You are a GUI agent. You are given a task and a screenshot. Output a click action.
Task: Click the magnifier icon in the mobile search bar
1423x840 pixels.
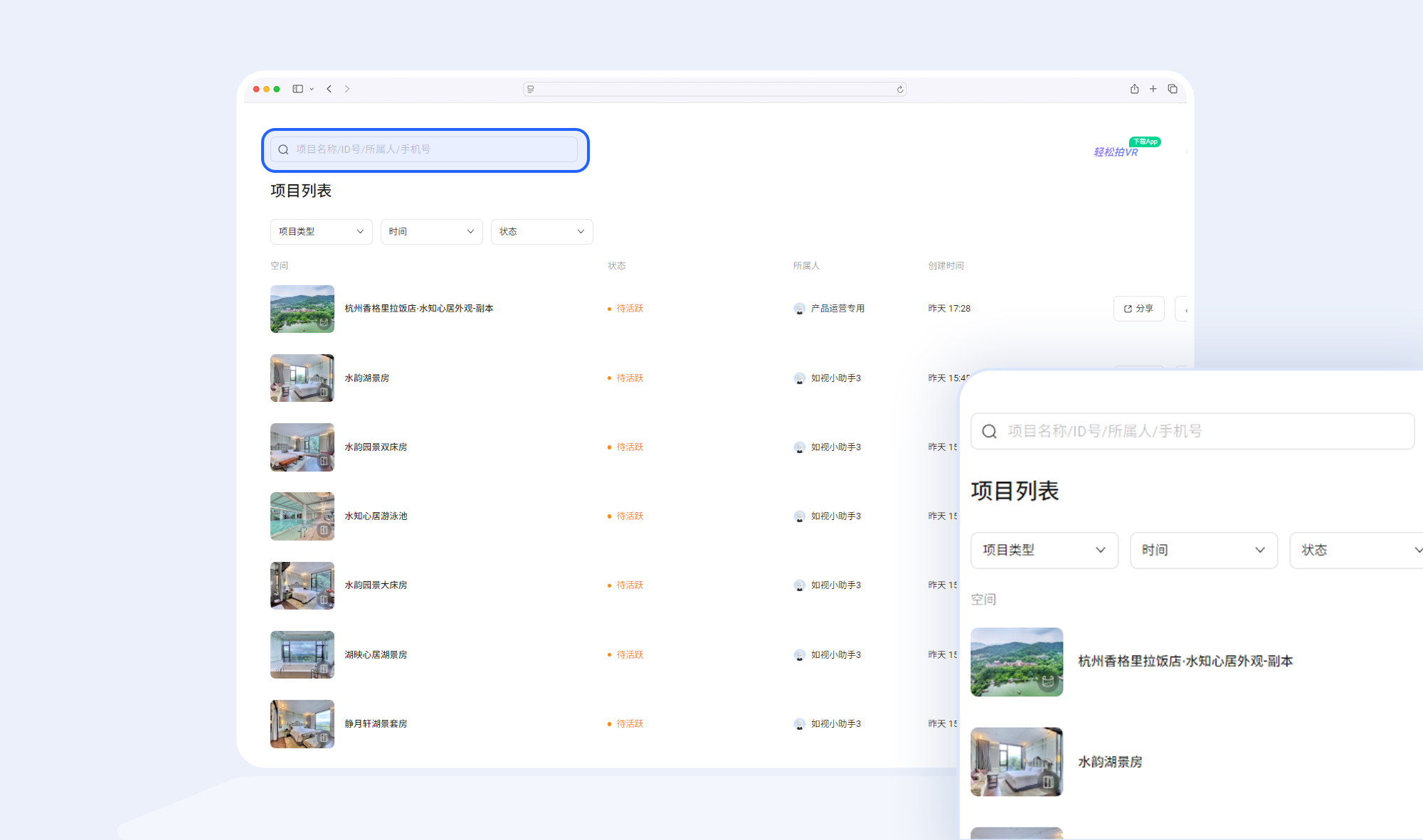point(990,431)
